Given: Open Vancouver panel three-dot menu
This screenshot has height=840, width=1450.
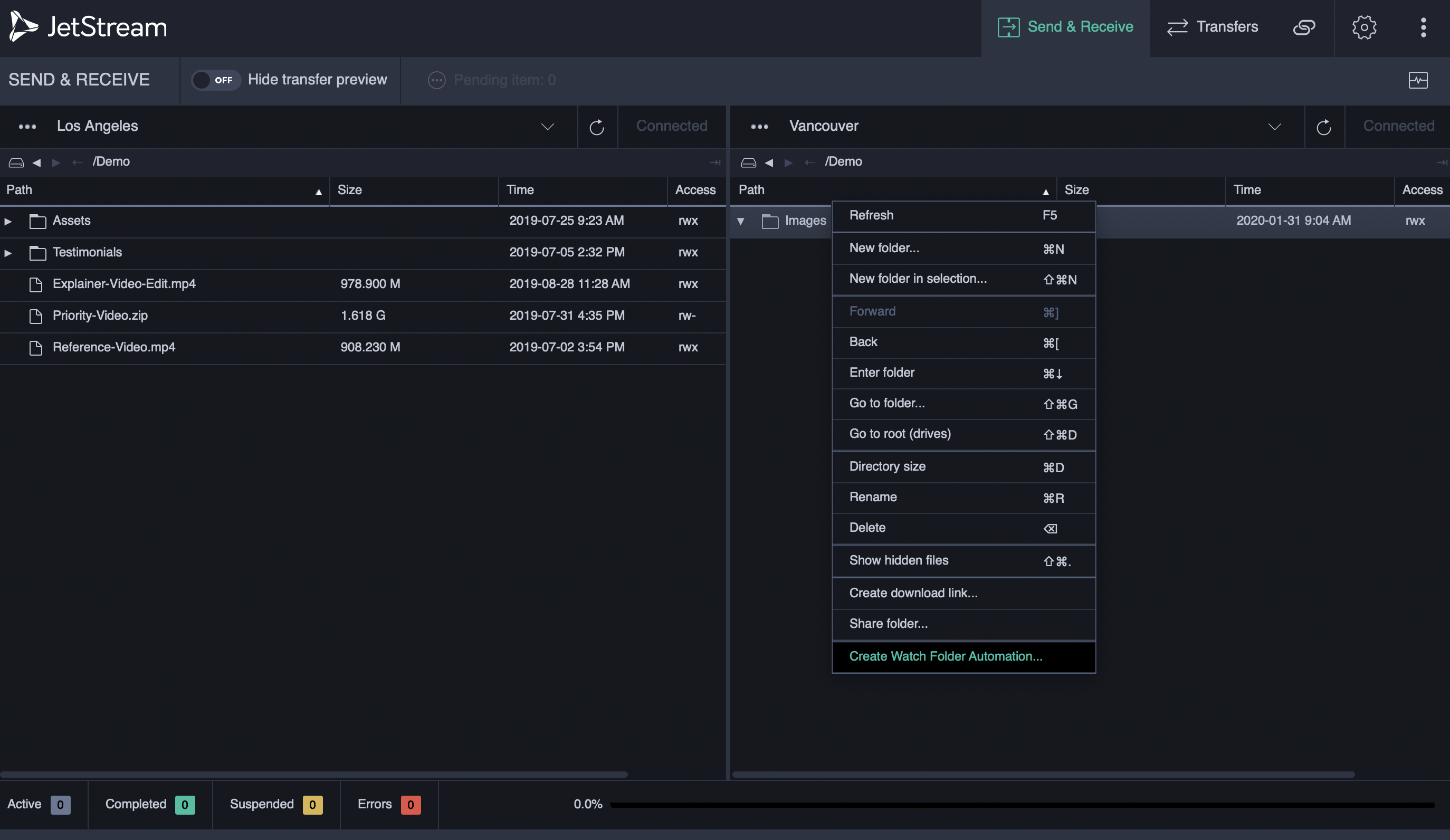Looking at the screenshot, I should (759, 127).
